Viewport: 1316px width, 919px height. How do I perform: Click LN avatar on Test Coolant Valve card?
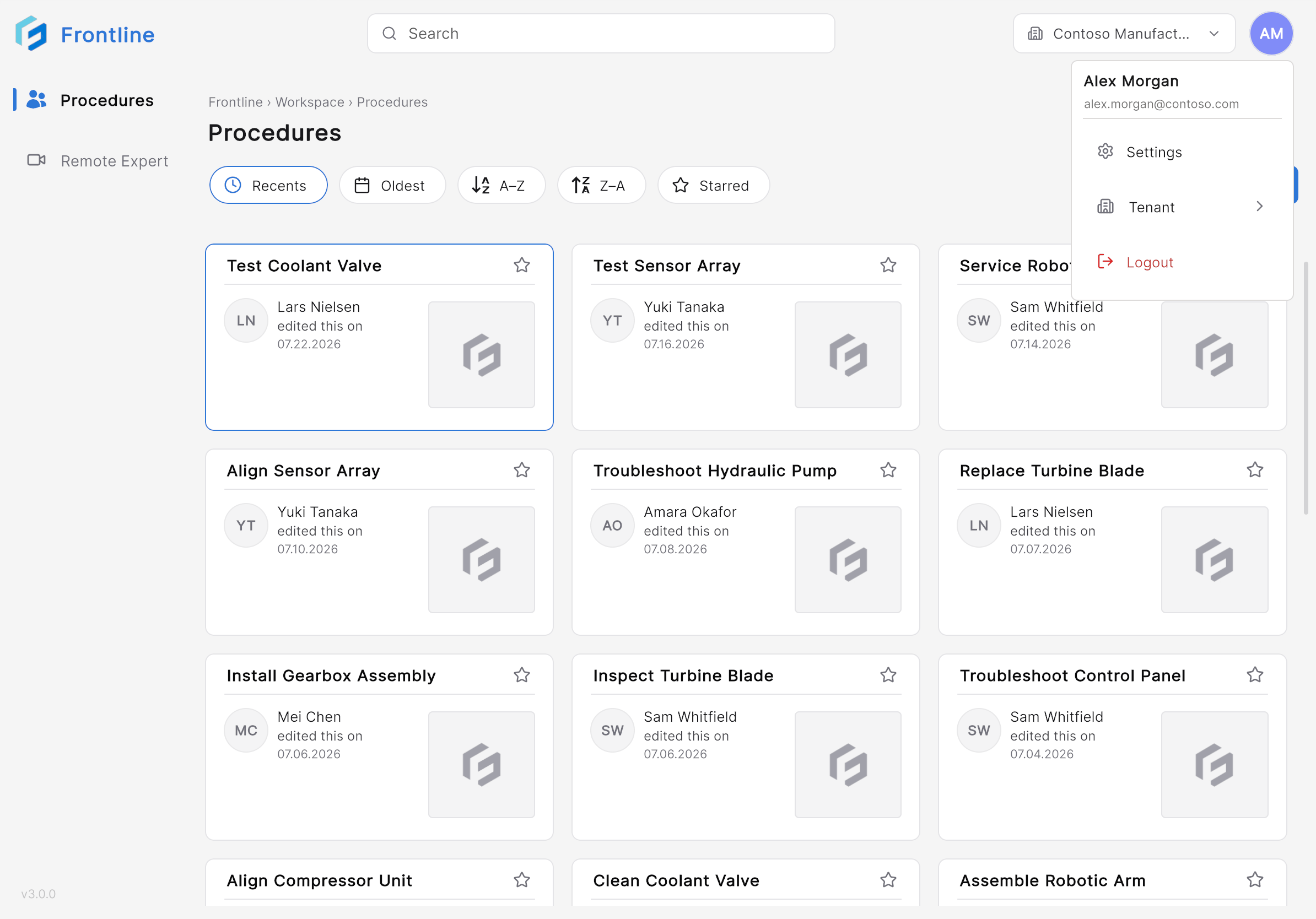(x=246, y=320)
